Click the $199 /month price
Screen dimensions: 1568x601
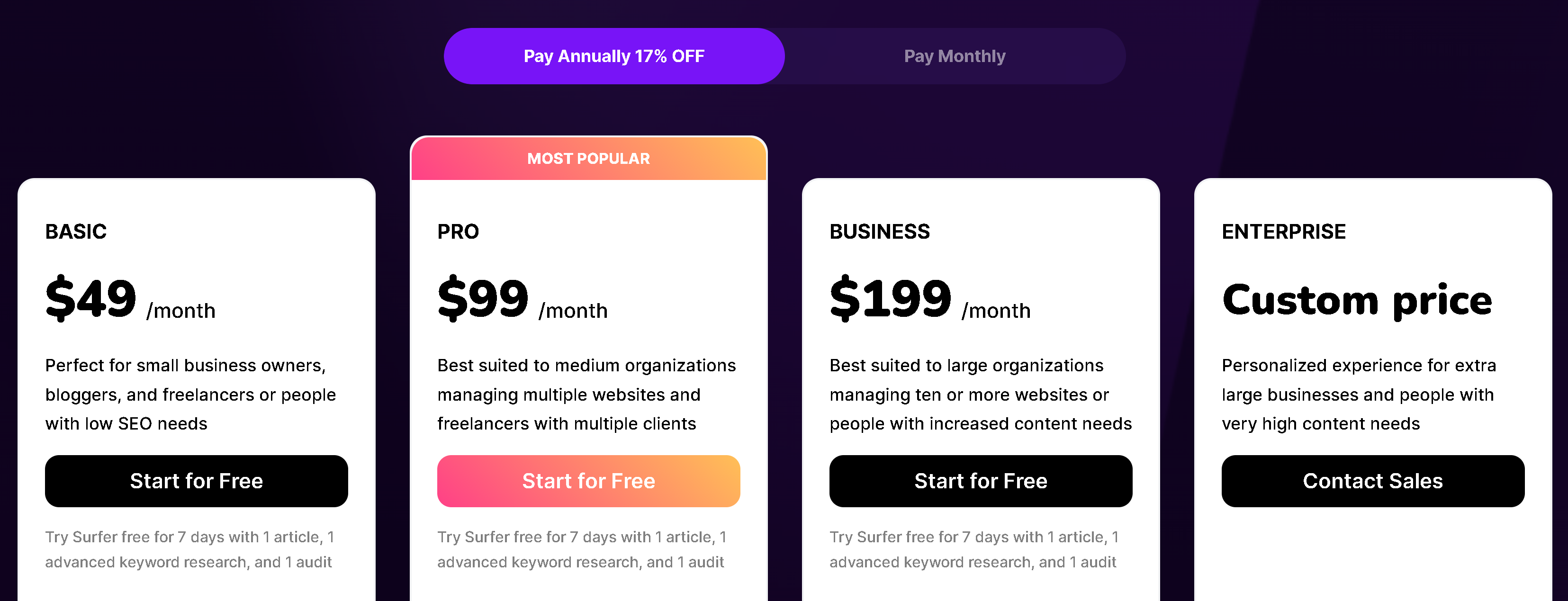point(930,299)
